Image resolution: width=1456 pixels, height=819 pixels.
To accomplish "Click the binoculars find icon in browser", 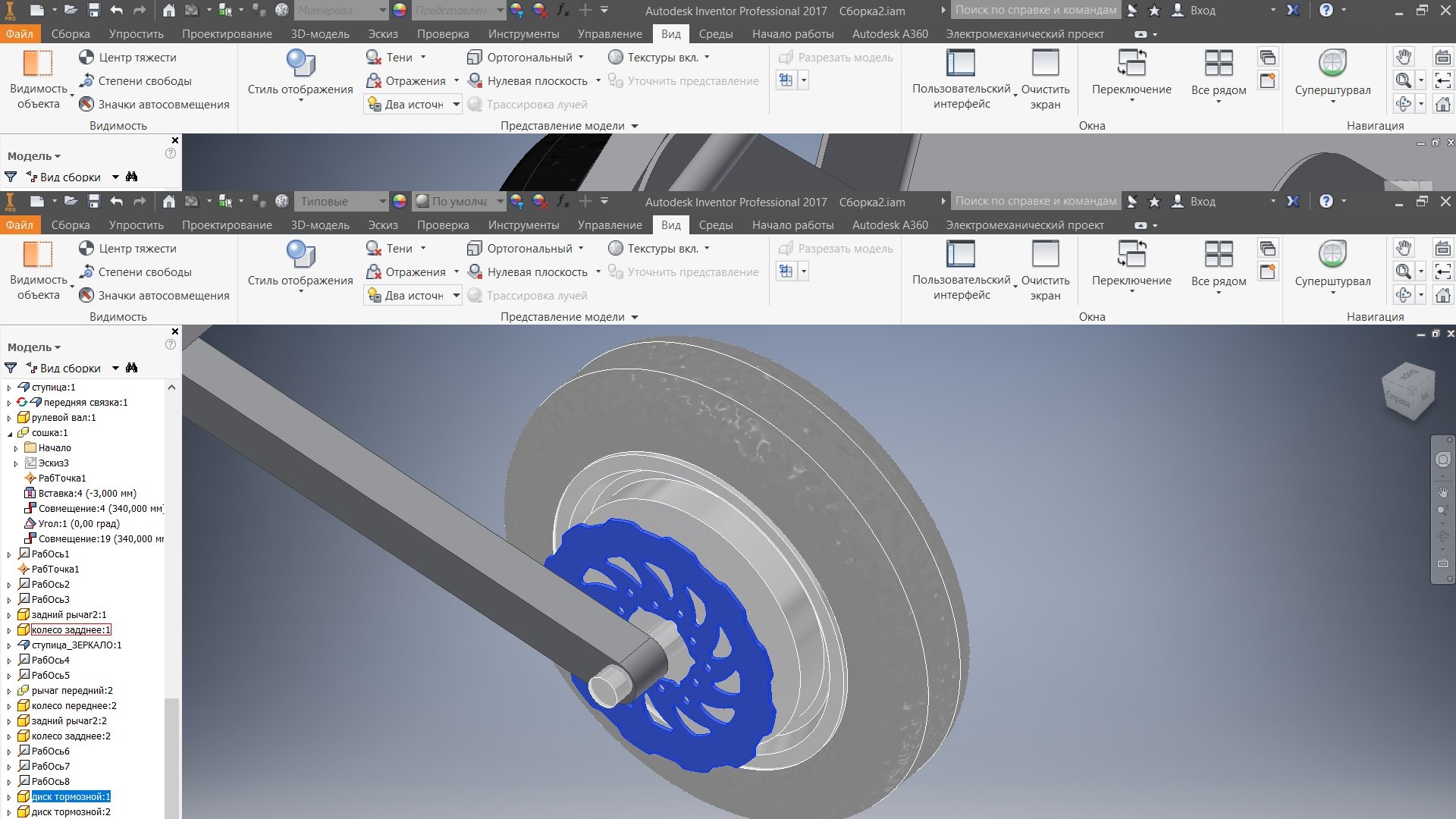I will [132, 368].
